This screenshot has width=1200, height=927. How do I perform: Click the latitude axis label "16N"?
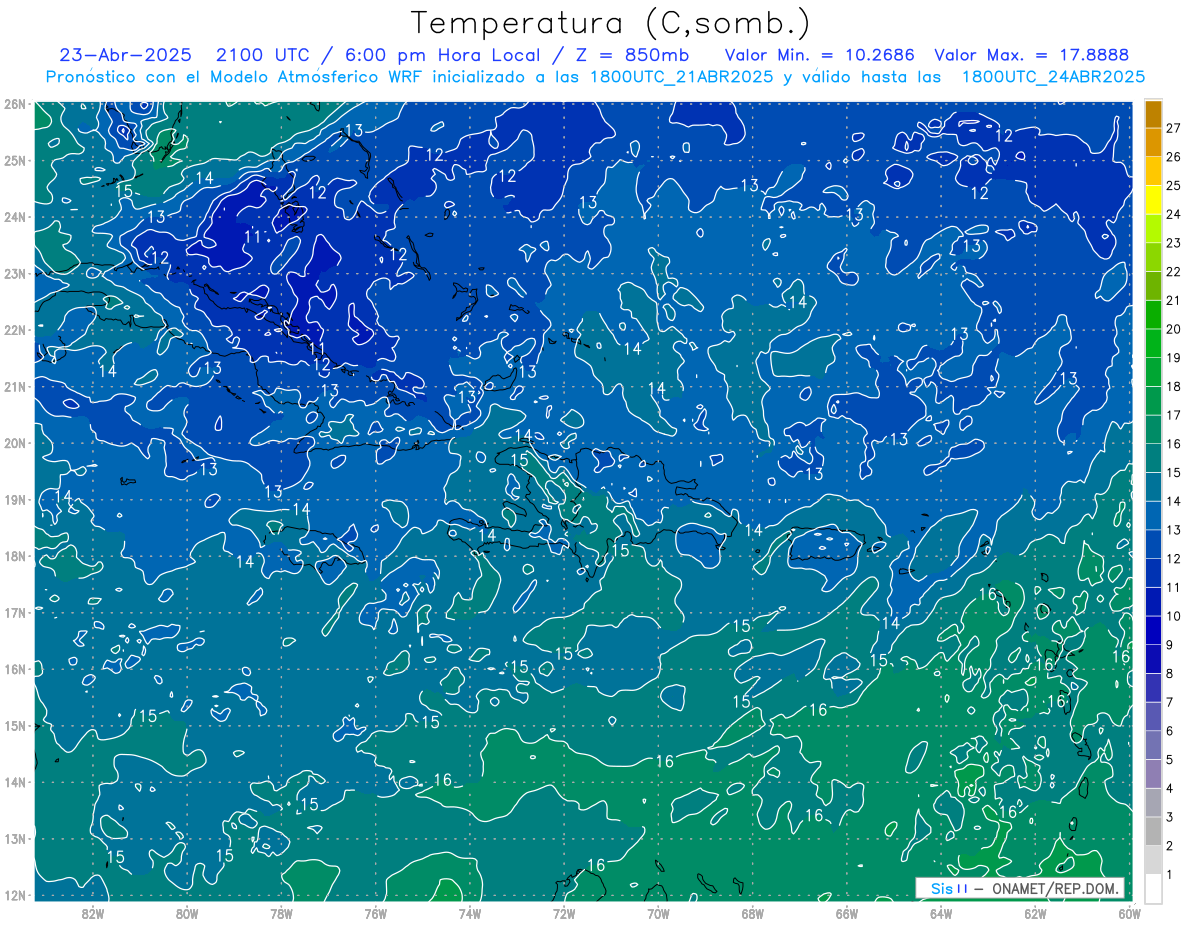coord(15,669)
